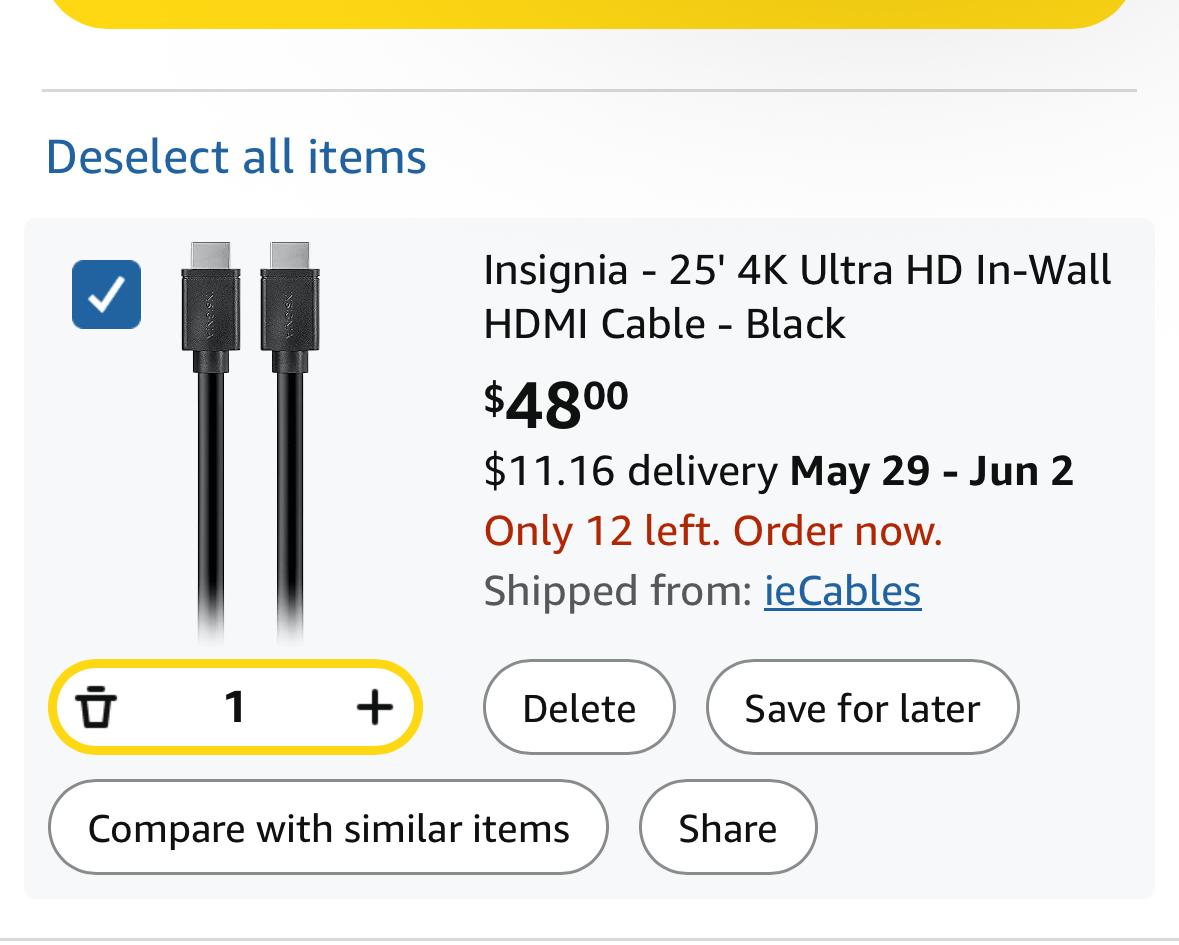Open Compare with similar items
Screen dimensions: 1179x945
click(x=328, y=828)
